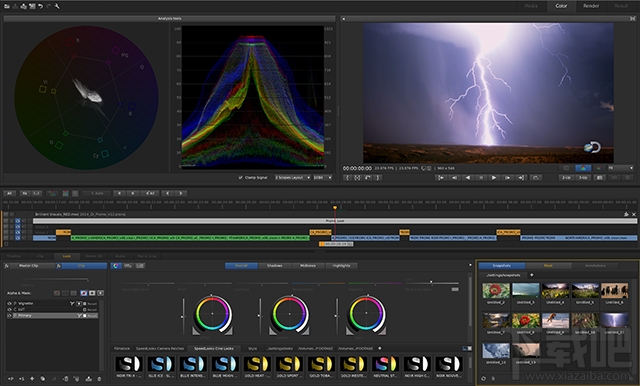This screenshot has height=386, width=640.
Task: Open the 2 Scopes Layout dropdown
Action: pyautogui.click(x=292, y=177)
